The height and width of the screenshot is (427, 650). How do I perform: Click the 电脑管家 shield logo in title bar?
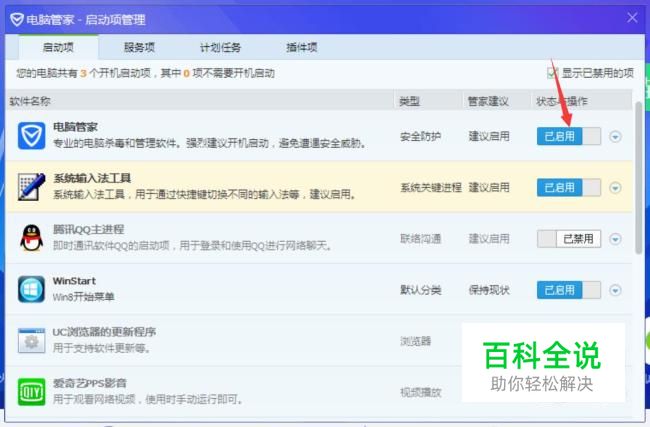tap(17, 19)
